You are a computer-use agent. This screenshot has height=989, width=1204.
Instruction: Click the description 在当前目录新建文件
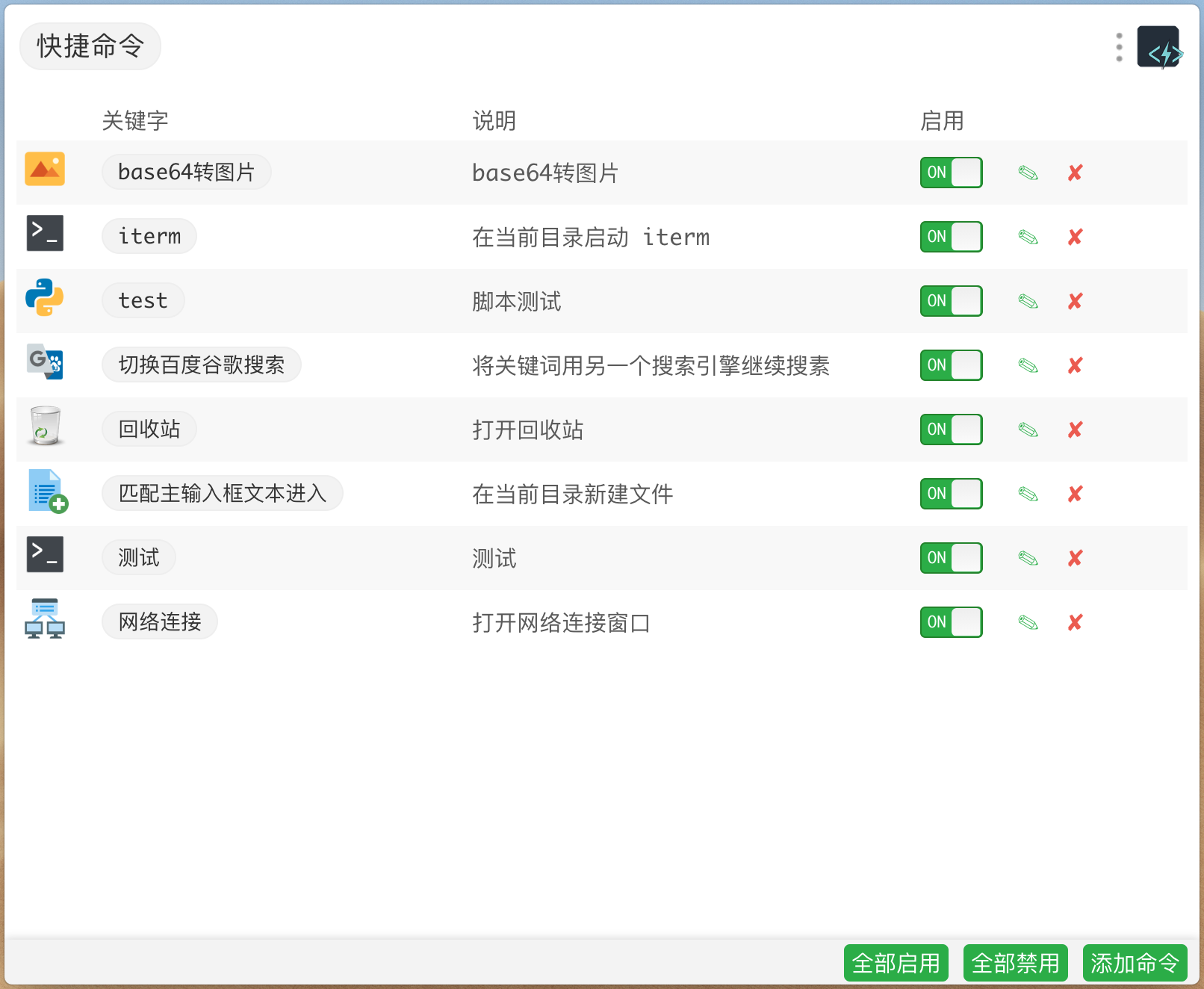tap(573, 494)
